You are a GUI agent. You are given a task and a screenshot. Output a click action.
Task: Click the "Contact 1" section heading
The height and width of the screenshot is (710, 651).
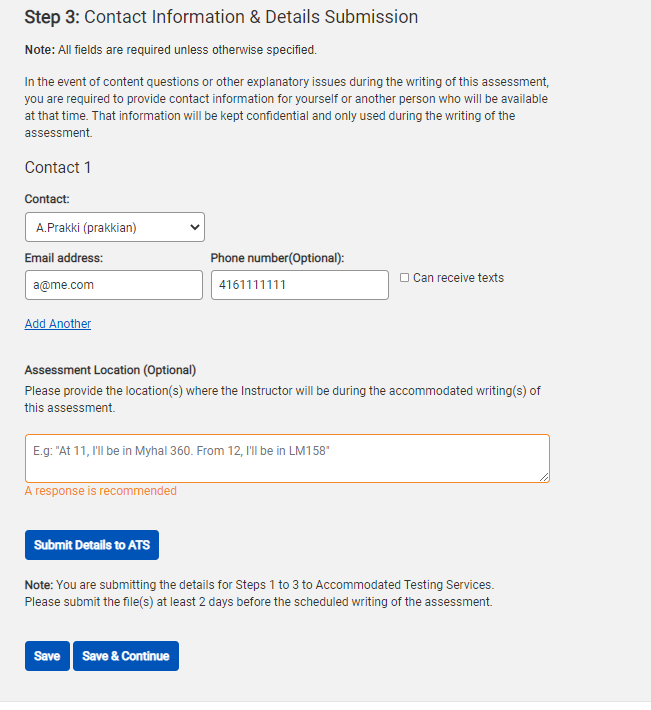(x=58, y=167)
